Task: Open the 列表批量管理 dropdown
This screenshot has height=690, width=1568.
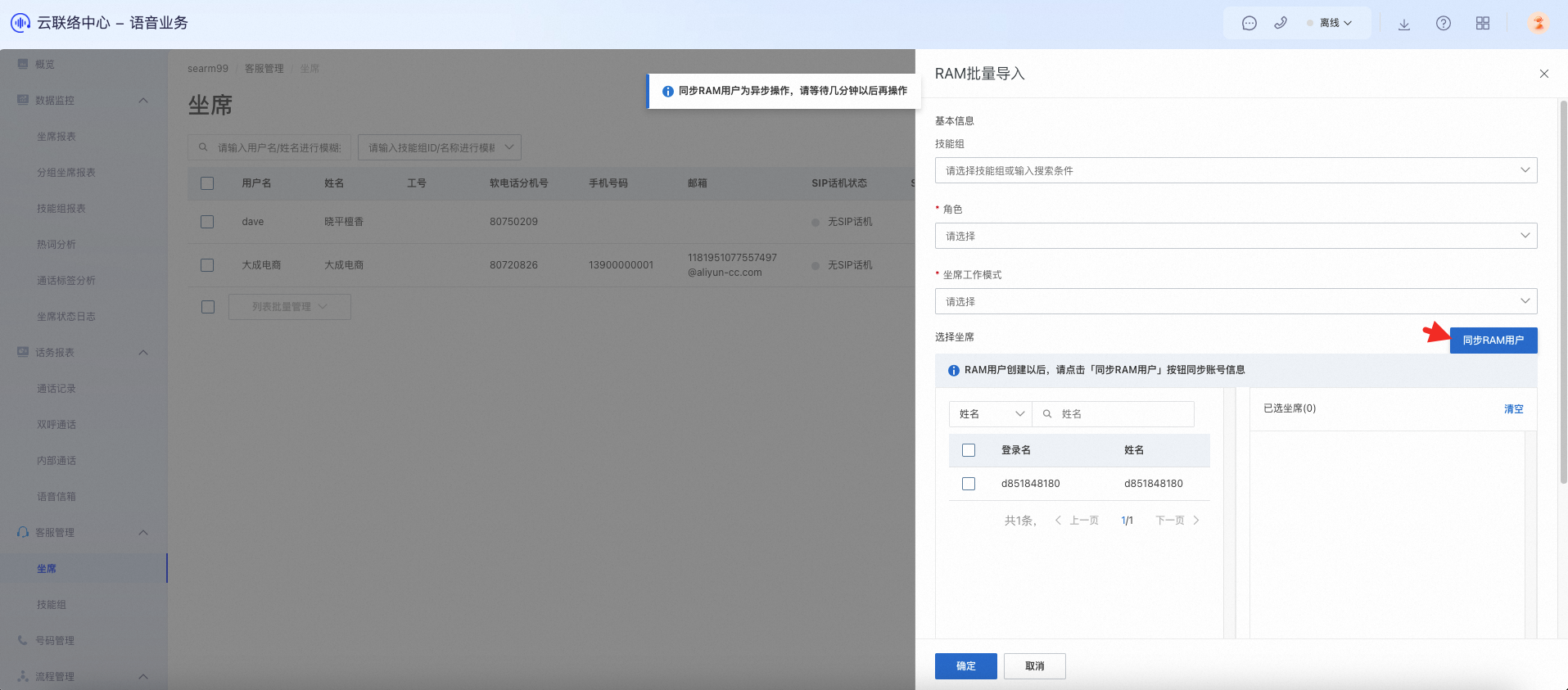Action: tap(289, 307)
